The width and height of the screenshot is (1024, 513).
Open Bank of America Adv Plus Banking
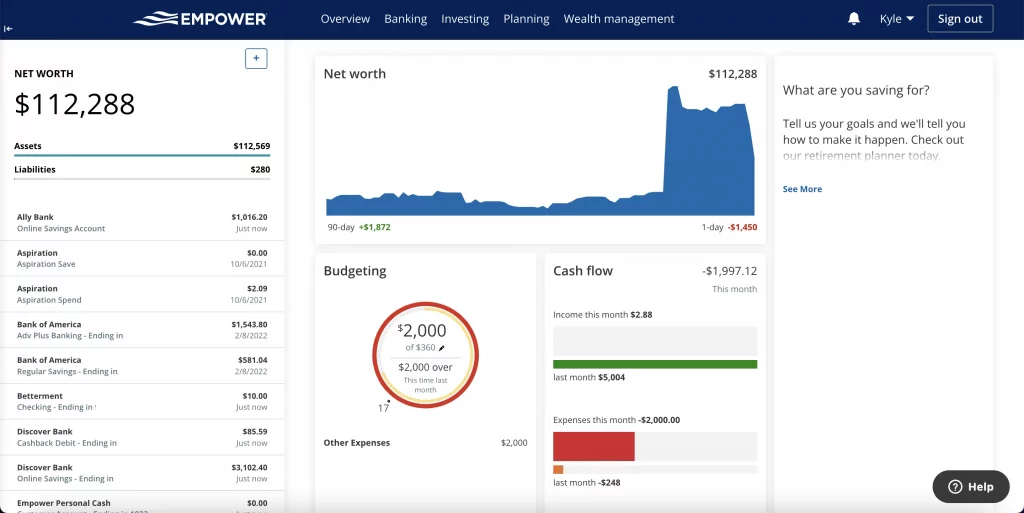coord(142,330)
